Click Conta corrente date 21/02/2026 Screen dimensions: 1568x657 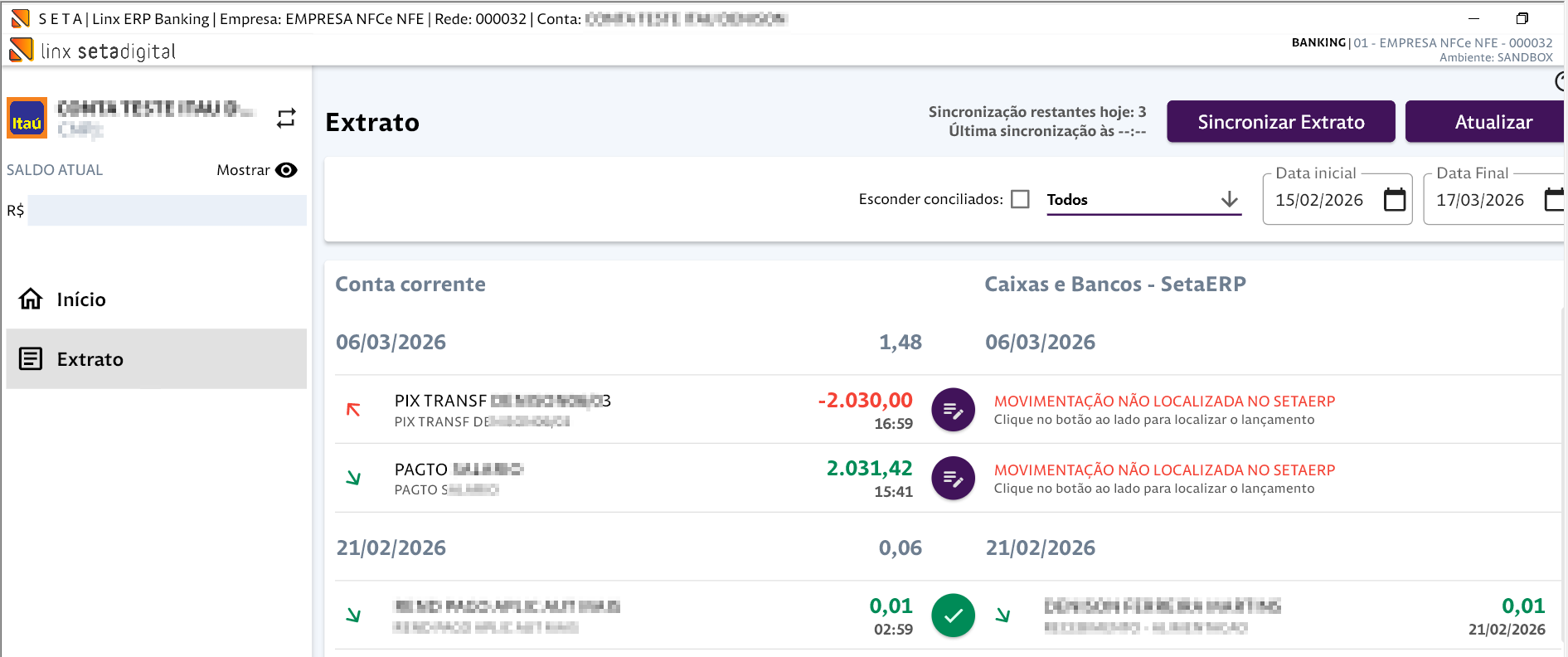[x=391, y=547]
